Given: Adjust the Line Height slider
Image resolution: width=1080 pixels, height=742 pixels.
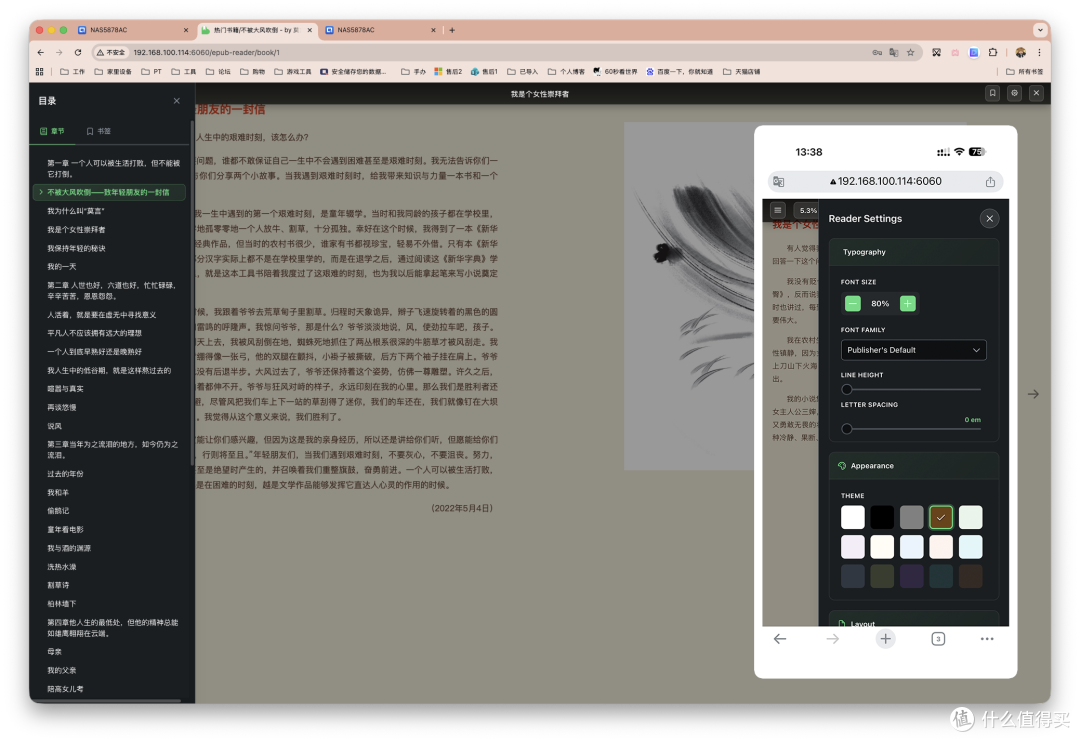Looking at the screenshot, I should [913, 389].
